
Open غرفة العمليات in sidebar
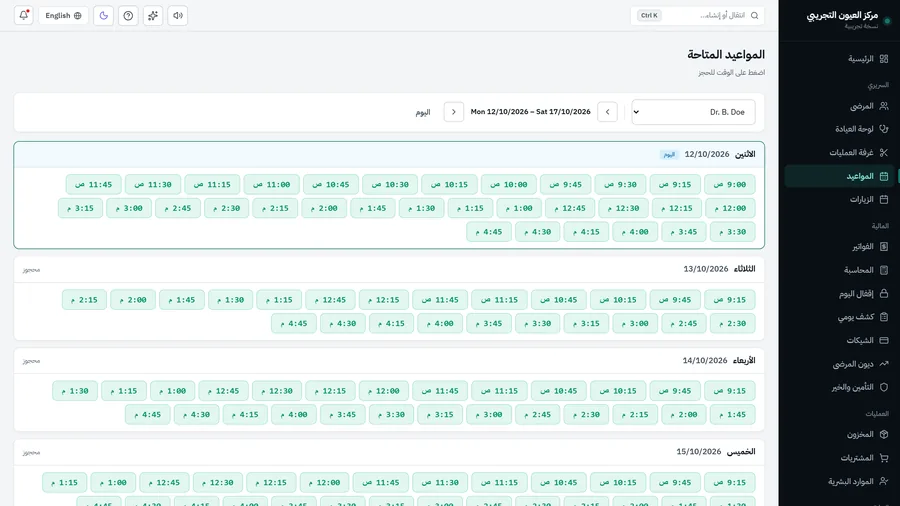(x=839, y=153)
